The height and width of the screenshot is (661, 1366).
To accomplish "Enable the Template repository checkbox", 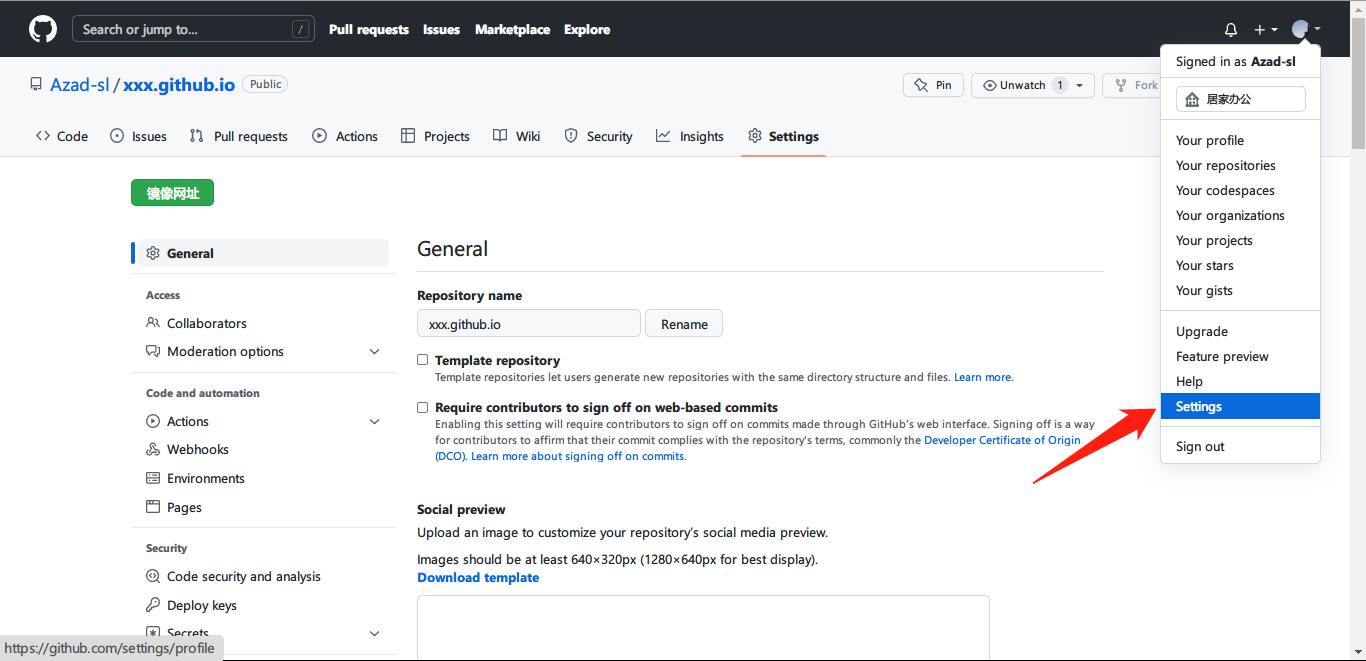I will 423,360.
